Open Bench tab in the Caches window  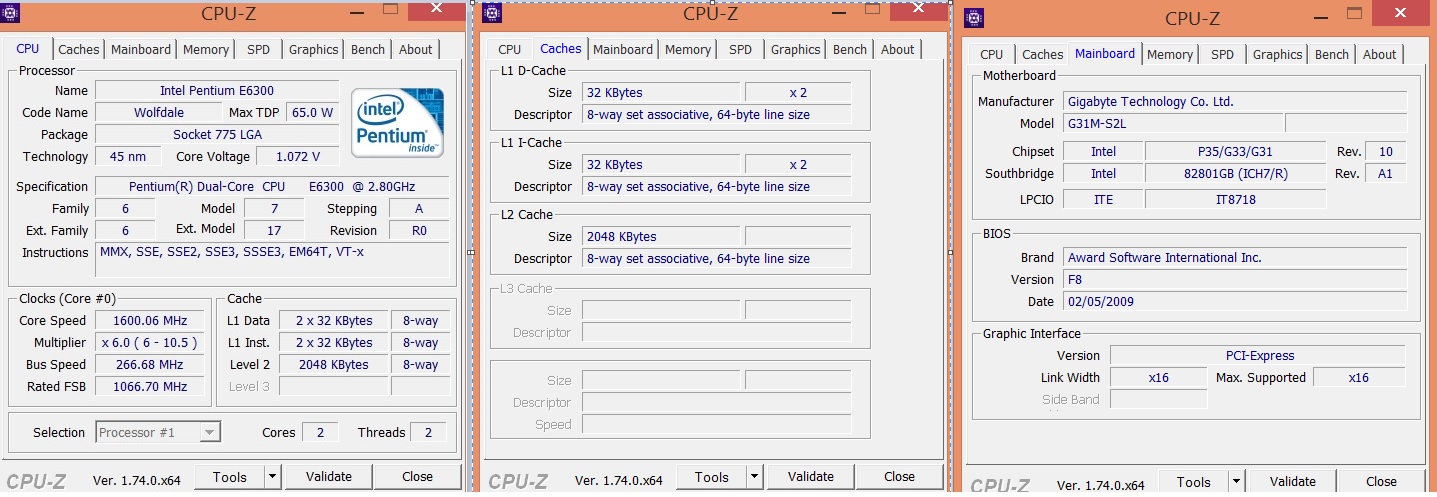[x=850, y=49]
